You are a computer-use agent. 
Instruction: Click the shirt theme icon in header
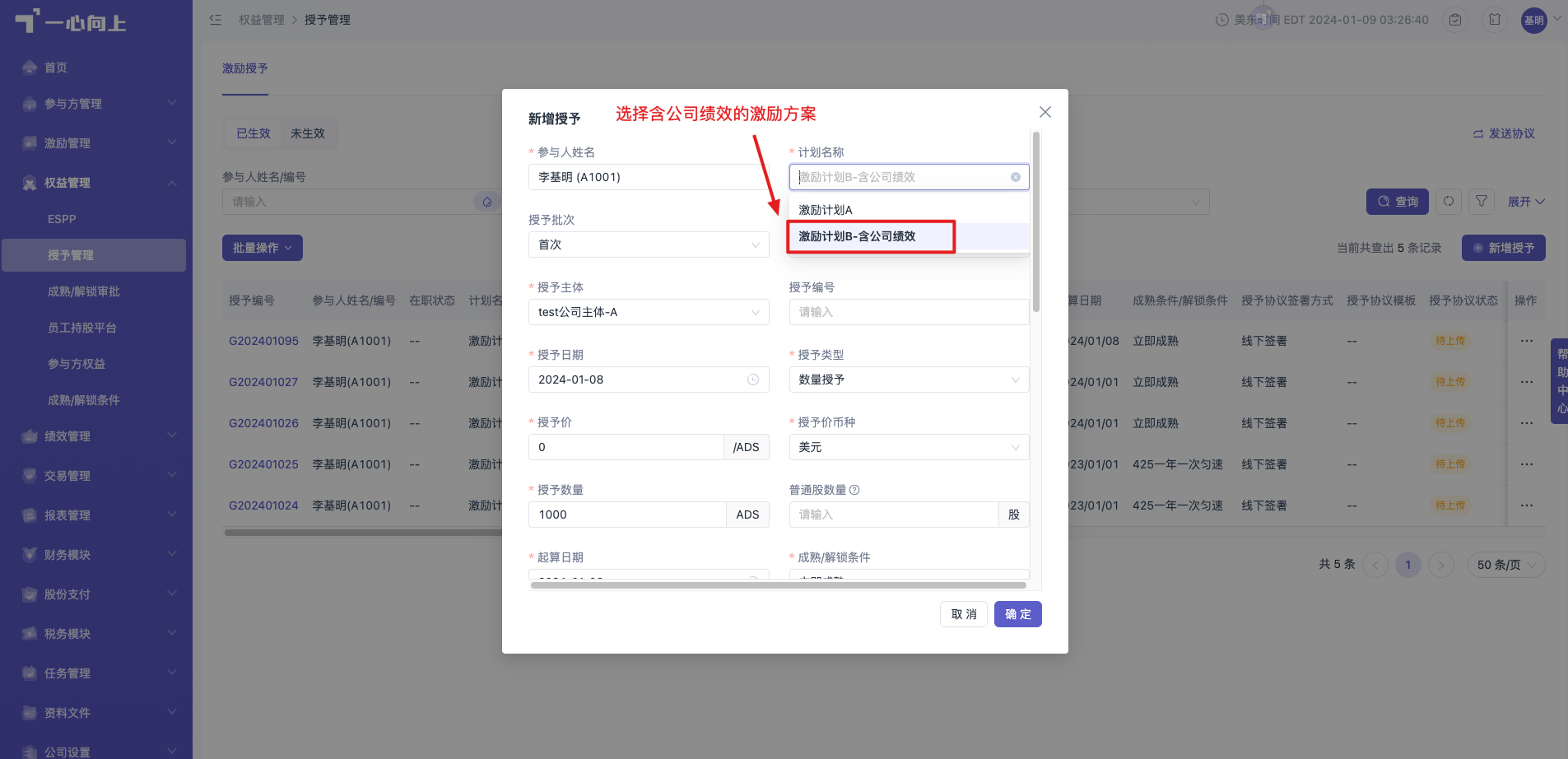point(1495,20)
